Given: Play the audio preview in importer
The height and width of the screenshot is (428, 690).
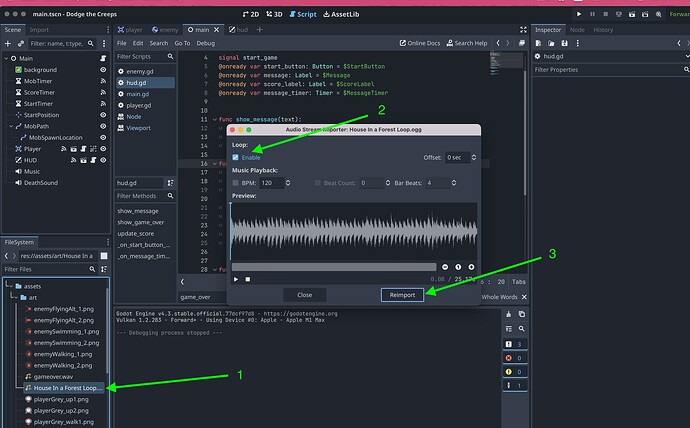Looking at the screenshot, I should 237,279.
